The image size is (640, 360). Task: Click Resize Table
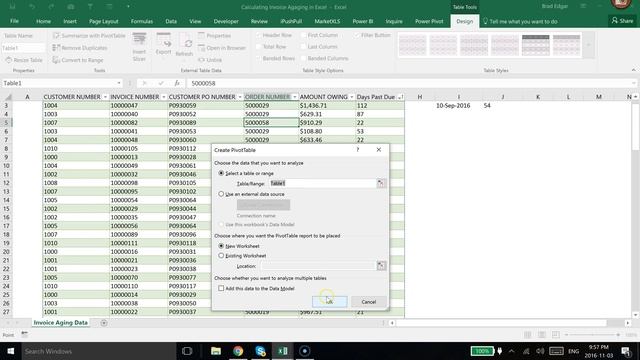pyautogui.click(x=24, y=60)
